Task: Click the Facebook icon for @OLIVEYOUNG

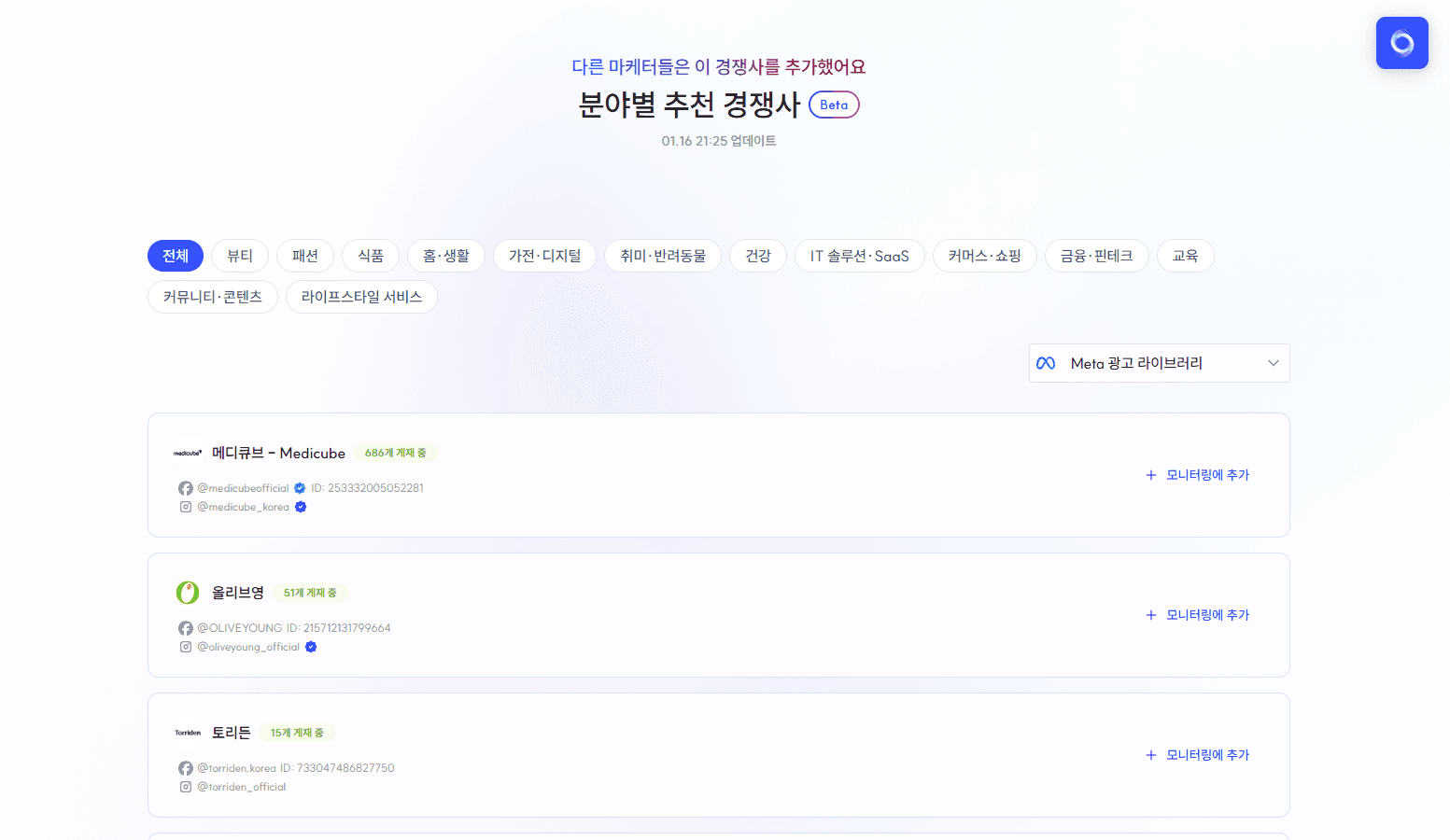Action: point(186,628)
